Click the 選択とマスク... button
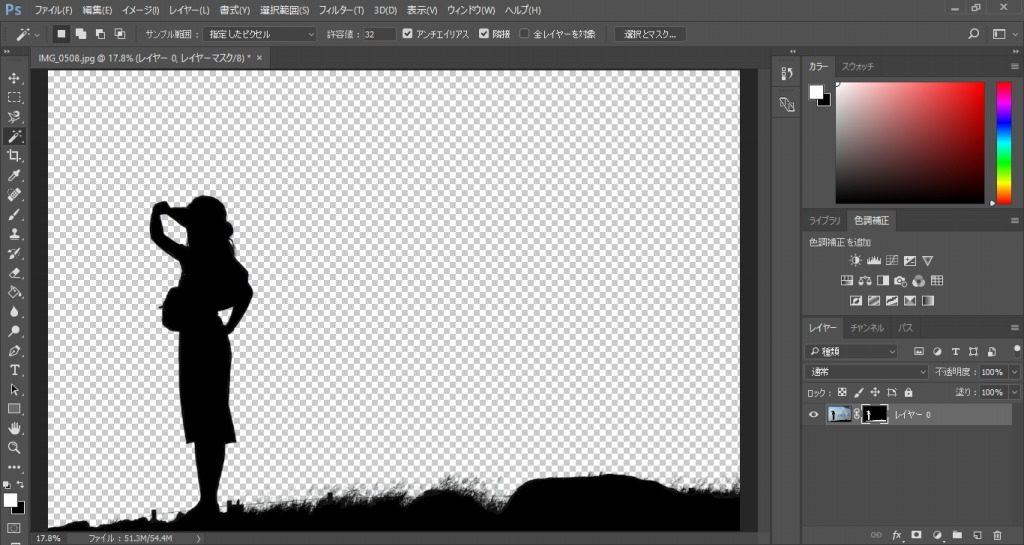1024x545 pixels. click(650, 34)
